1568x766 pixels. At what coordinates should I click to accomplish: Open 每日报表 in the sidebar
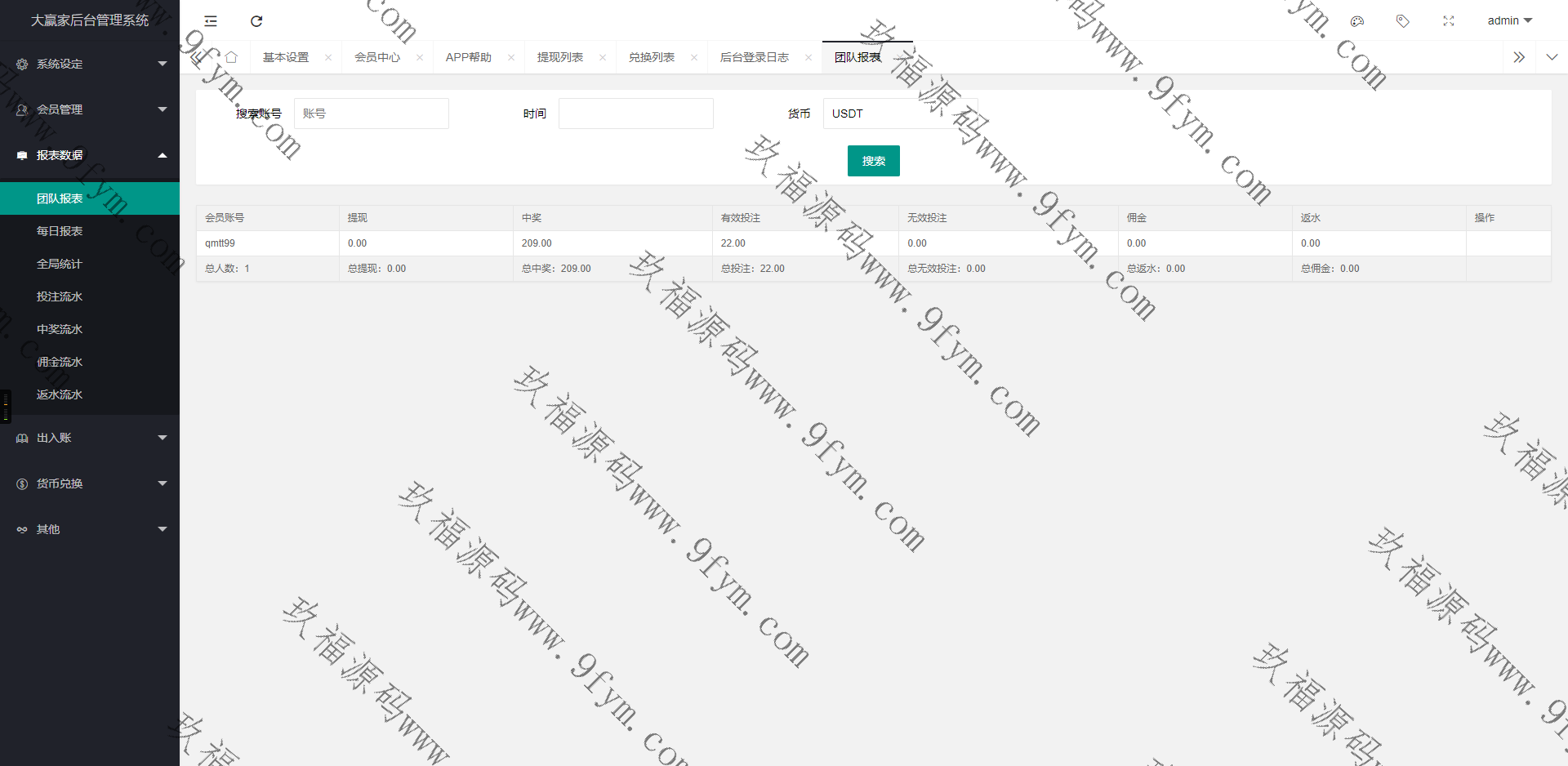pyautogui.click(x=60, y=231)
